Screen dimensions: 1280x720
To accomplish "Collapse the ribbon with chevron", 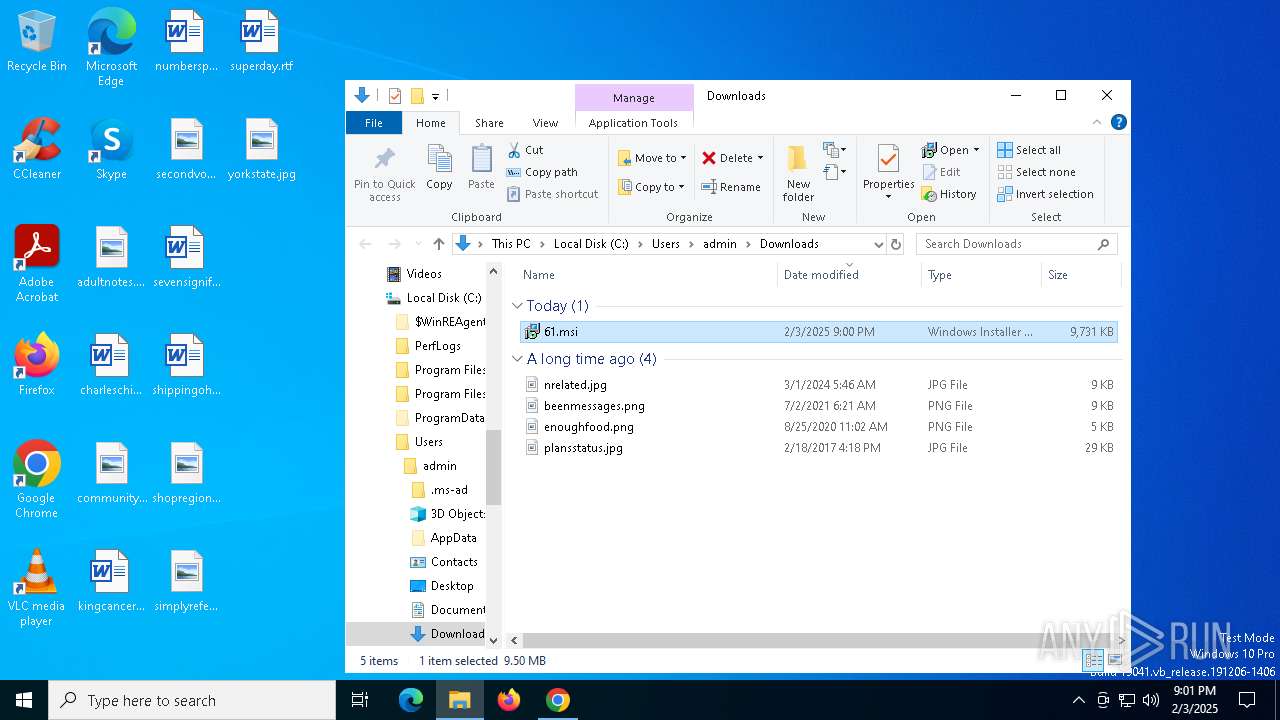I will point(1097,122).
